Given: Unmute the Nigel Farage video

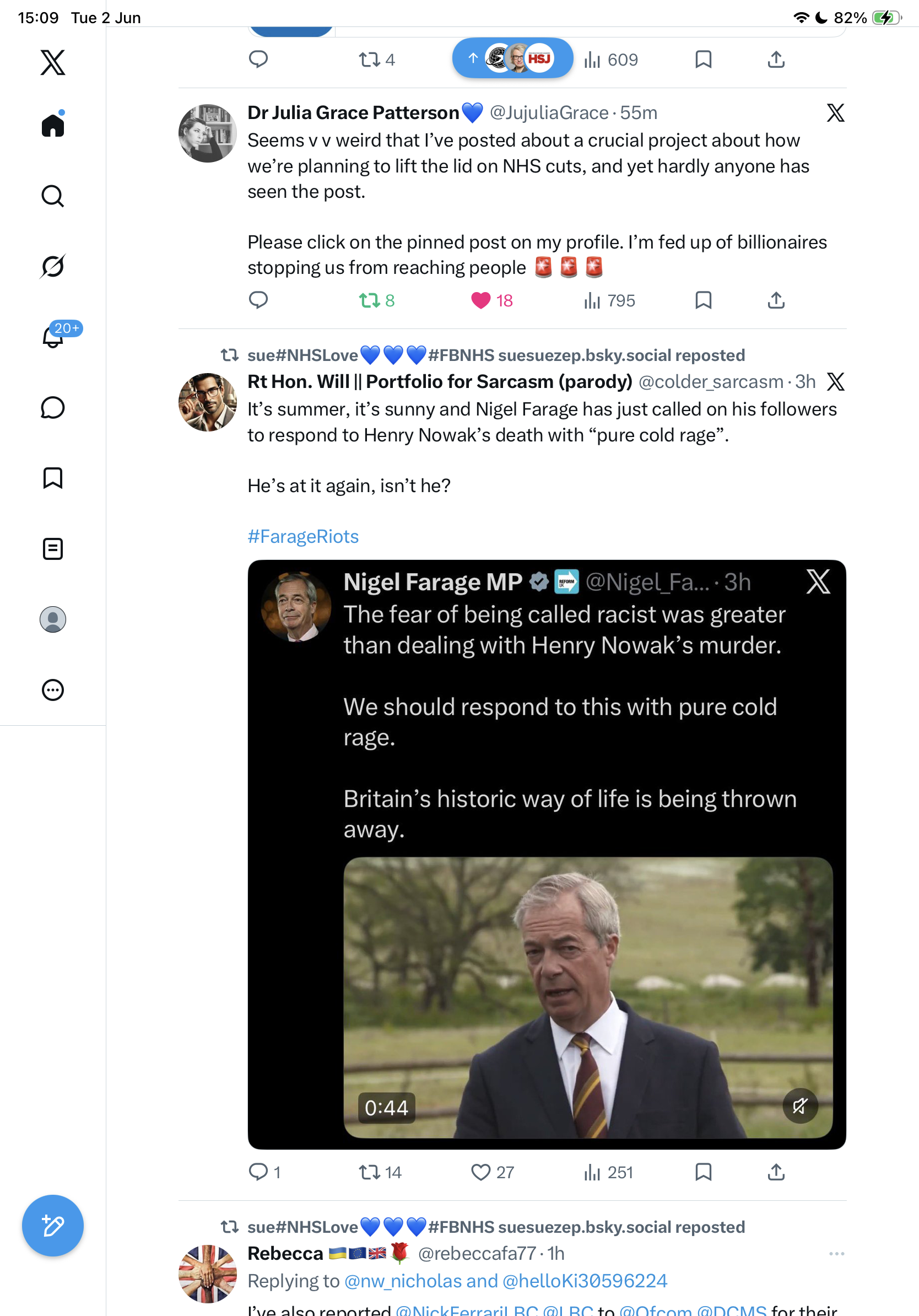Looking at the screenshot, I should pyautogui.click(x=800, y=1105).
